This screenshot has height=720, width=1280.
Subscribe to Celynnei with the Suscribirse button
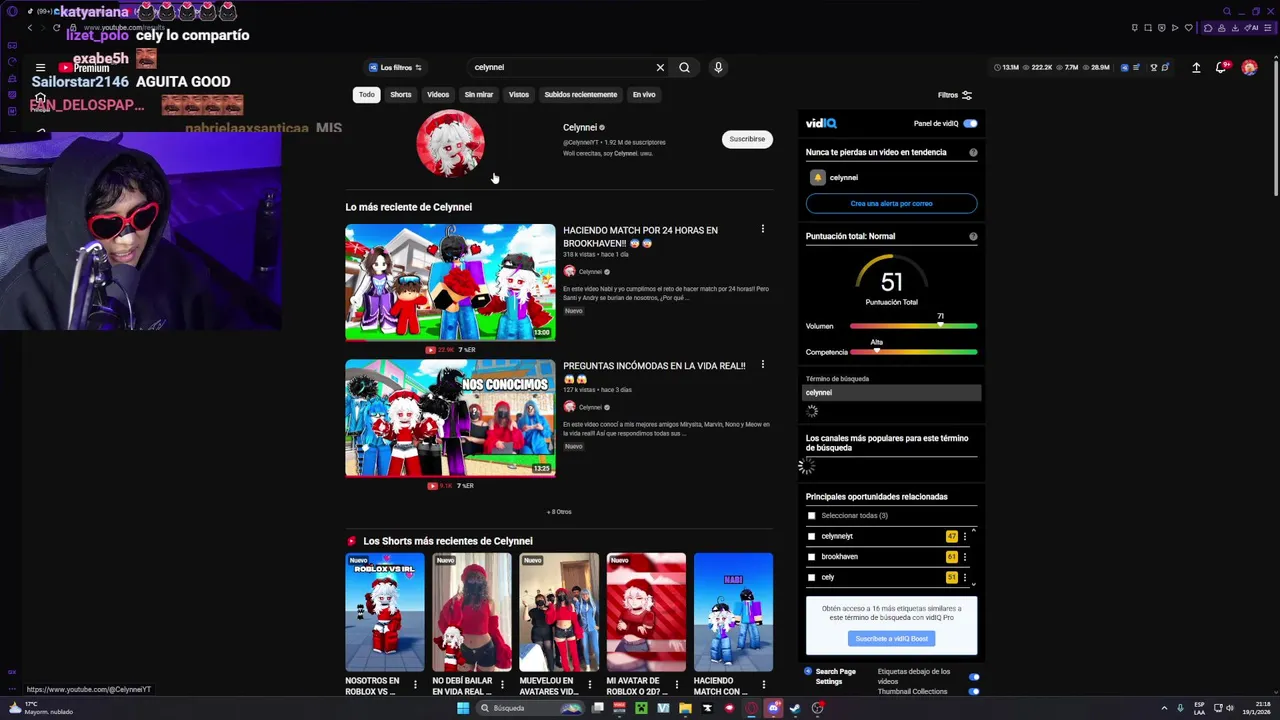coord(747,139)
